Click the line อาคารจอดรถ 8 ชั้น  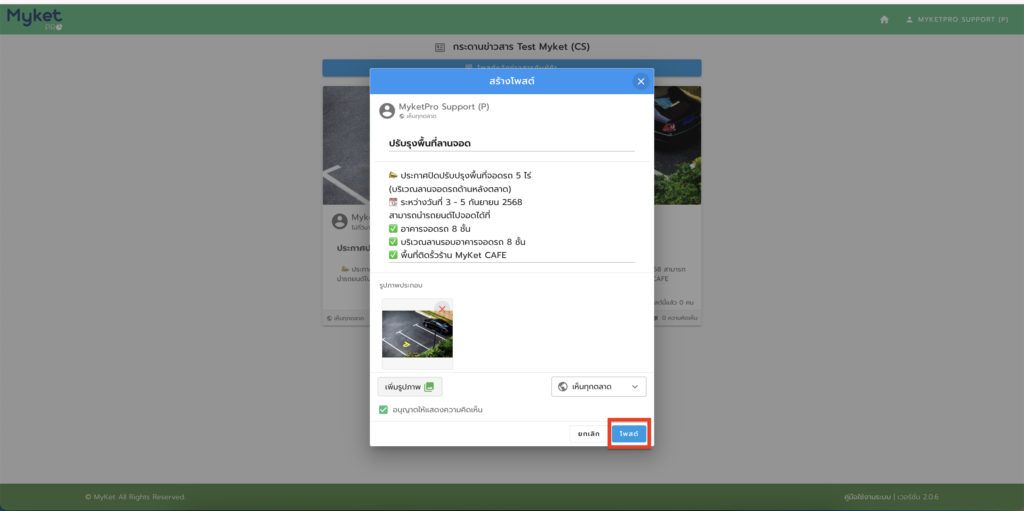pyautogui.click(x=429, y=229)
